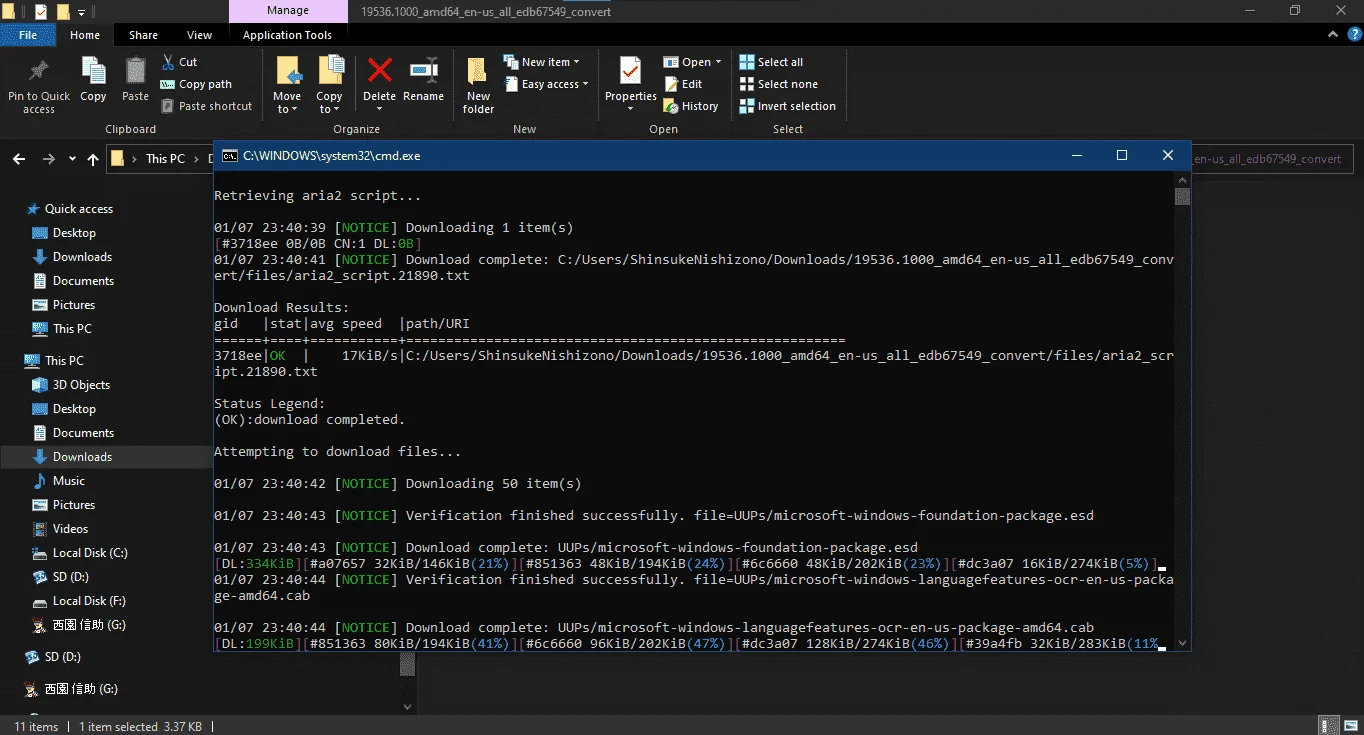This screenshot has height=735, width=1364.
Task: Expand the Open button dropdown arrow
Action: point(718,62)
